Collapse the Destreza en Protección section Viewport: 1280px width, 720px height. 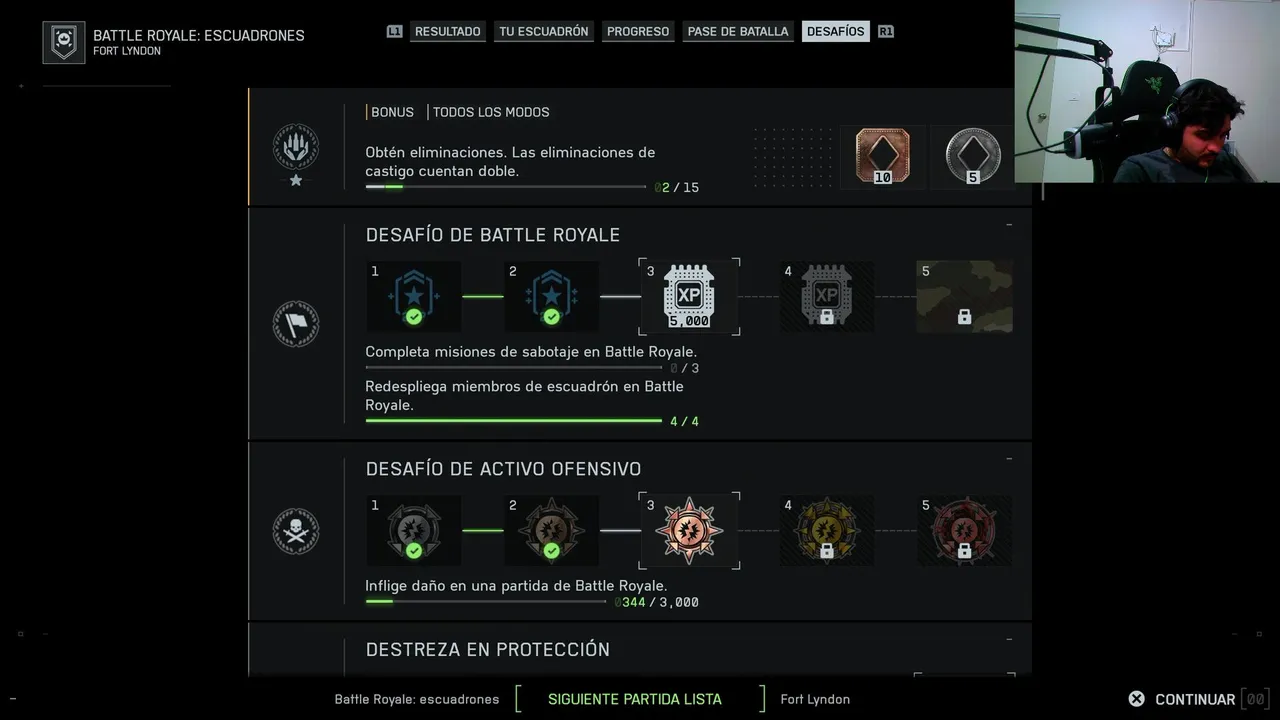click(1009, 639)
